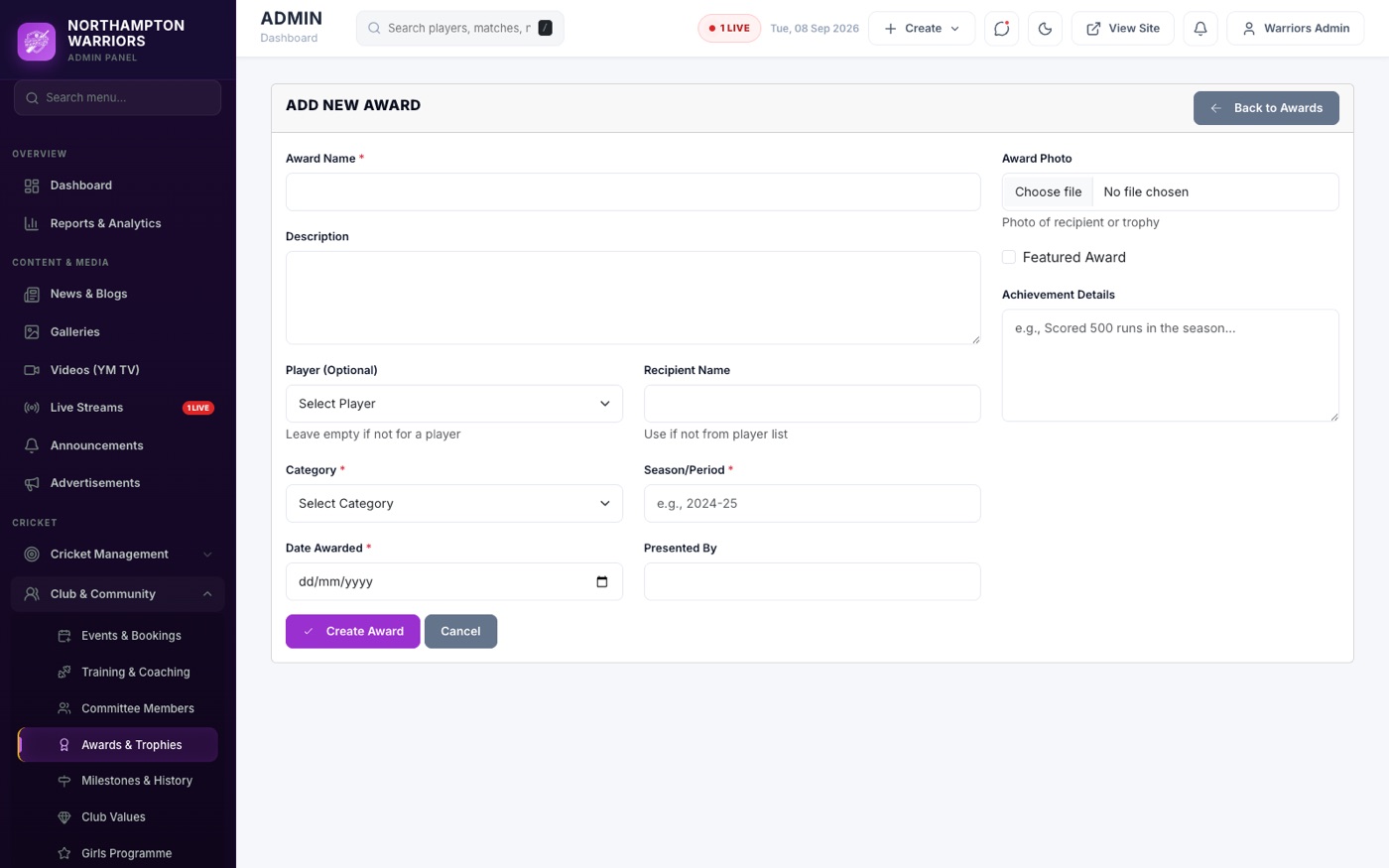The width and height of the screenshot is (1389, 868).
Task: Open Committee Members submenu item
Action: (119, 708)
